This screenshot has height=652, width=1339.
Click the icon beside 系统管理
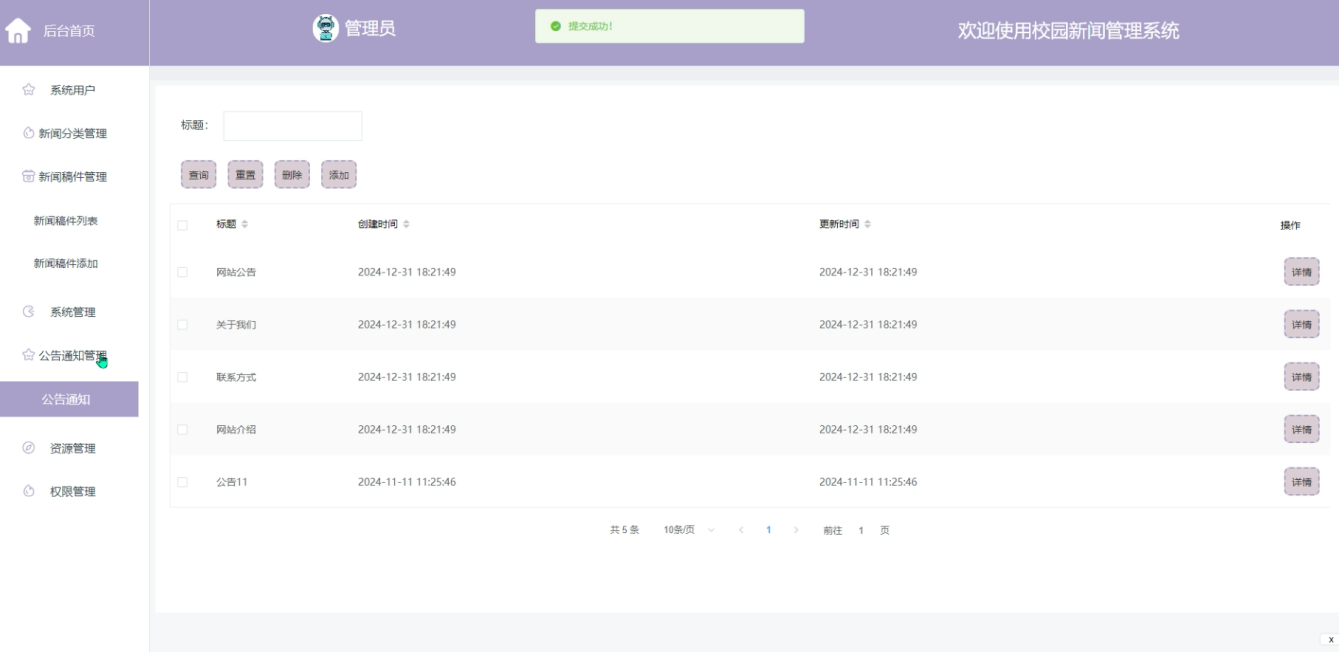coord(28,312)
